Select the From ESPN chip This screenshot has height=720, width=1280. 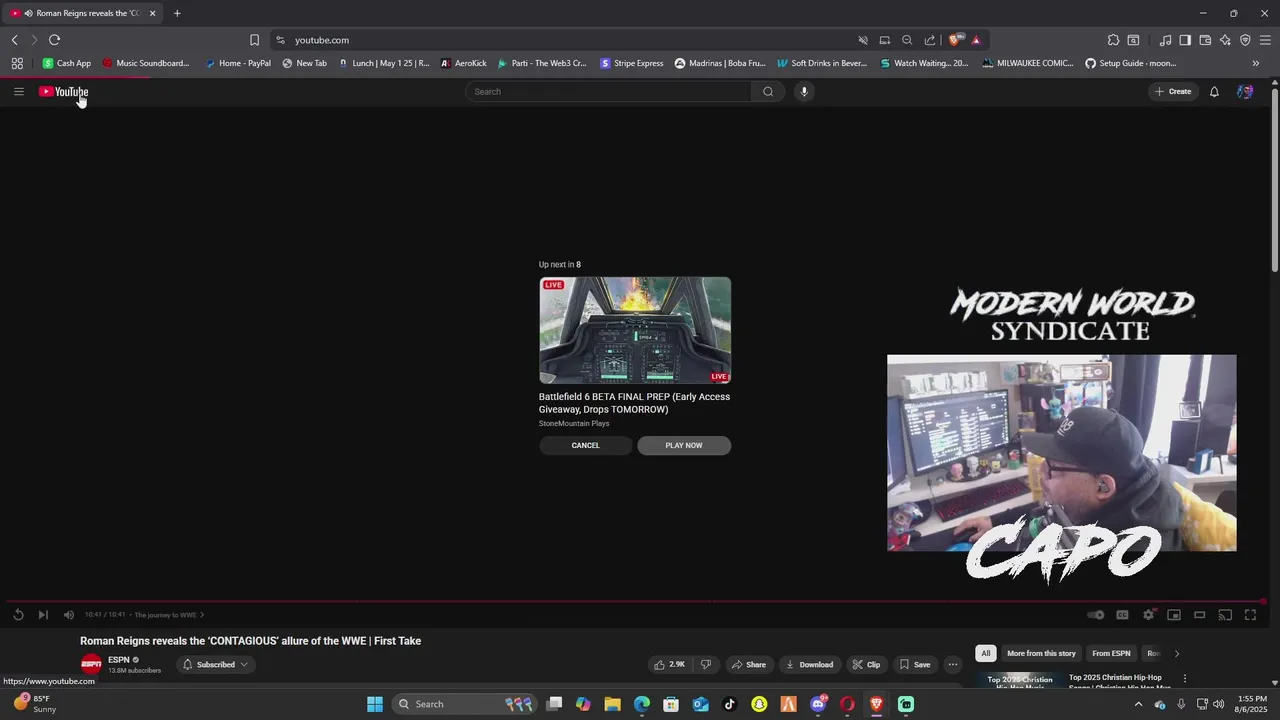(x=1111, y=653)
